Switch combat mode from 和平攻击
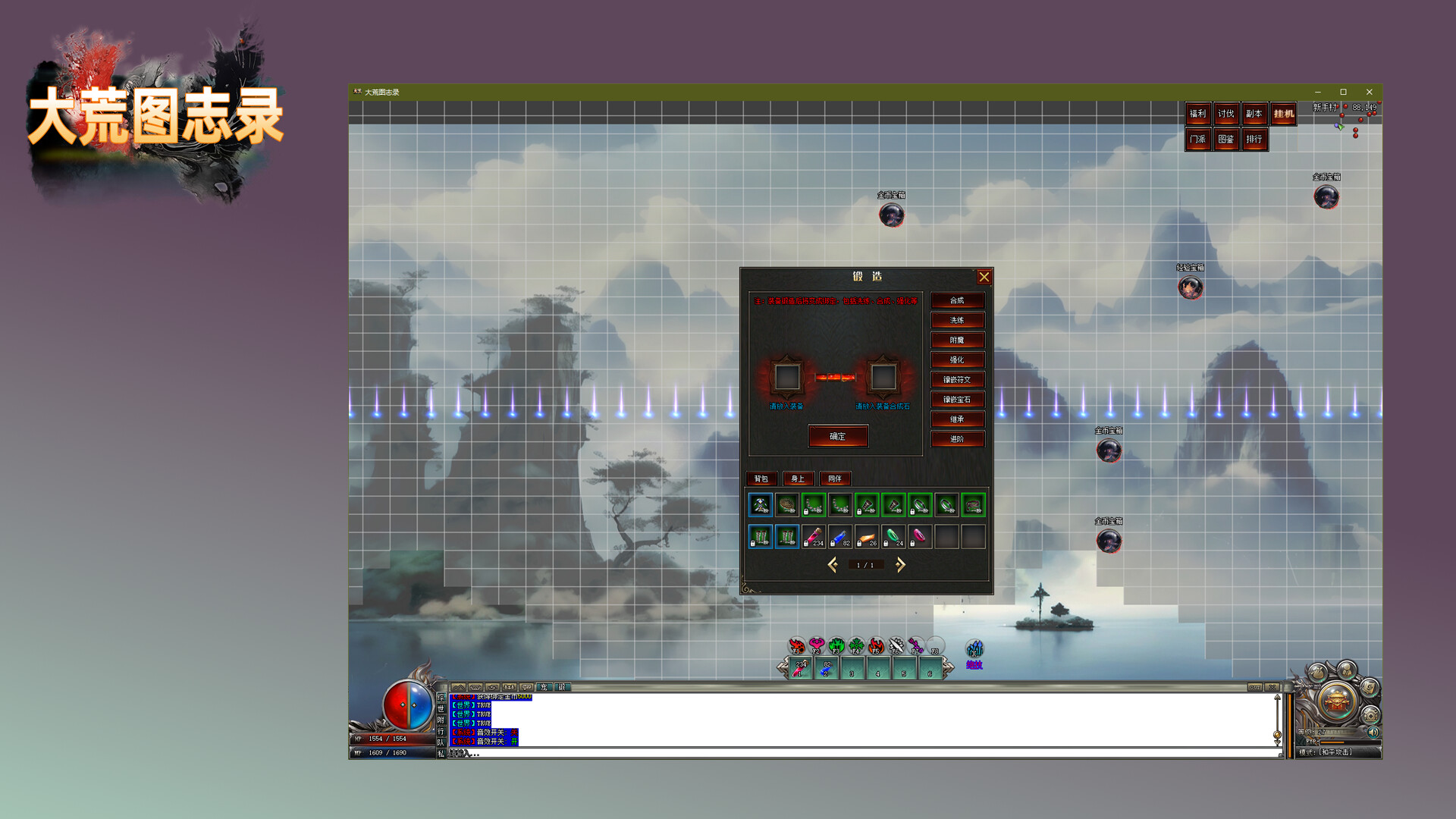 (x=1326, y=752)
